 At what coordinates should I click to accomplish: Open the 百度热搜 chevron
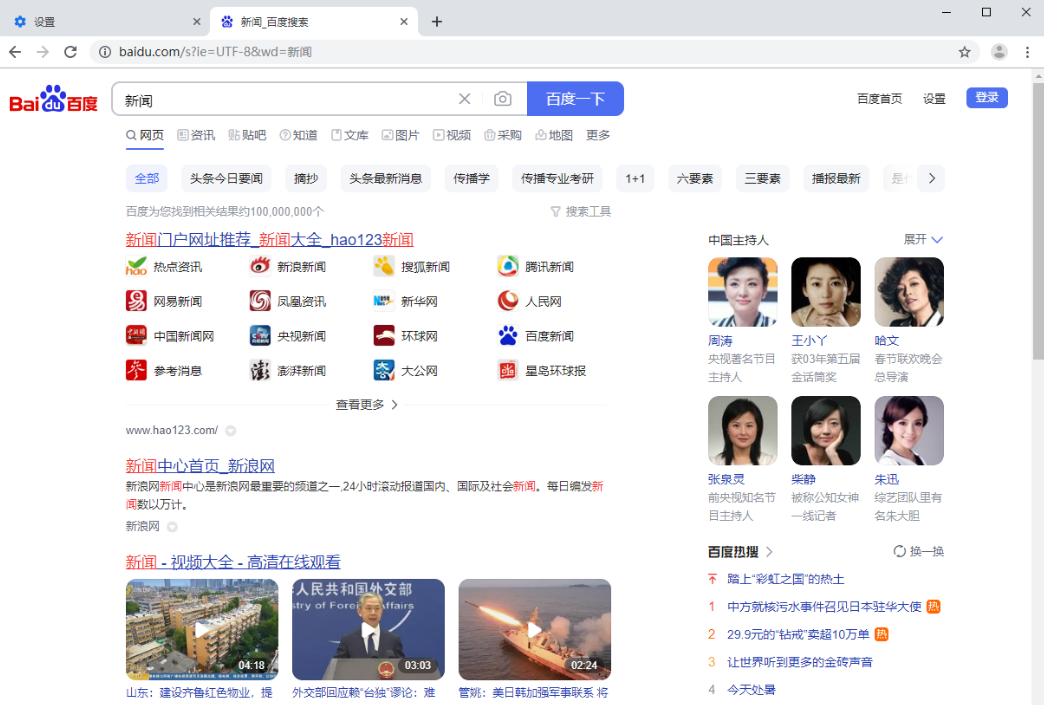click(769, 552)
